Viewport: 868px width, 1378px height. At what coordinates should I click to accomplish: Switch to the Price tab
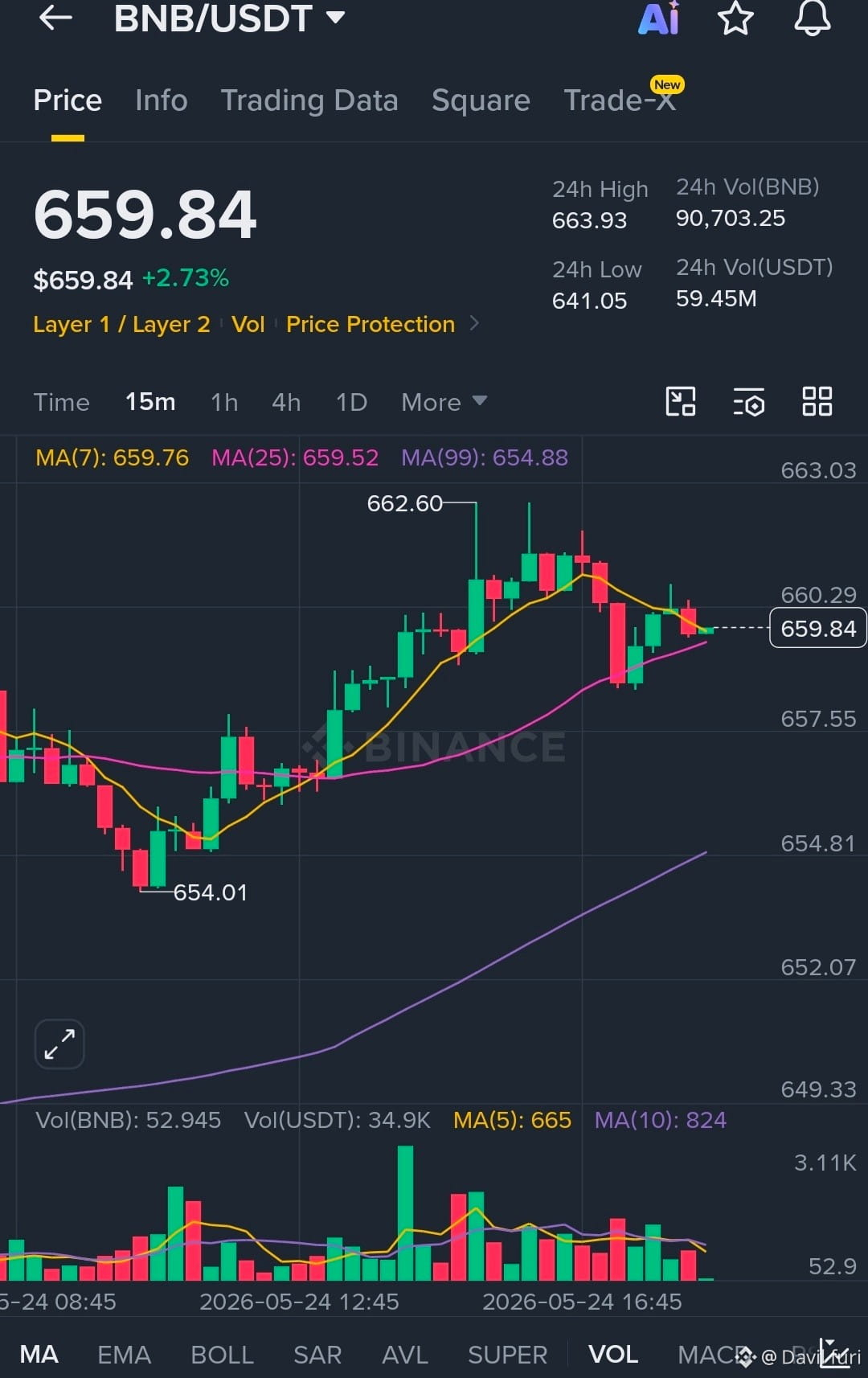[x=68, y=100]
